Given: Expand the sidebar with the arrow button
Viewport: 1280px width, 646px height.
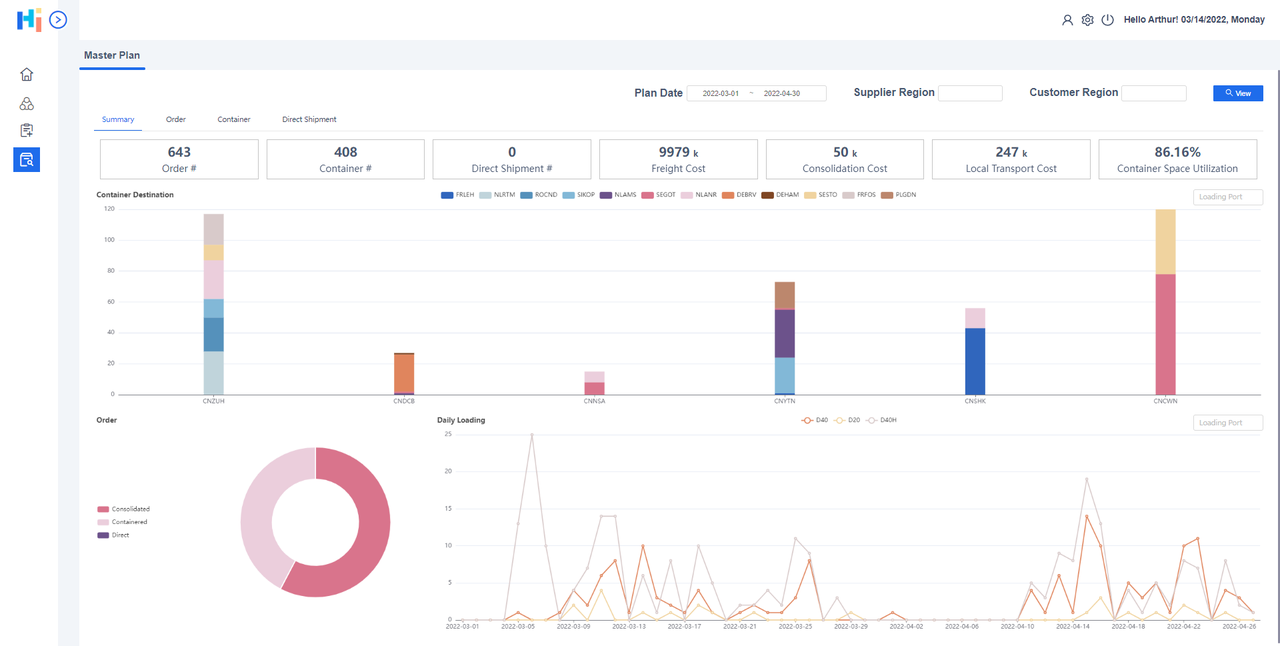Looking at the screenshot, I should [58, 19].
